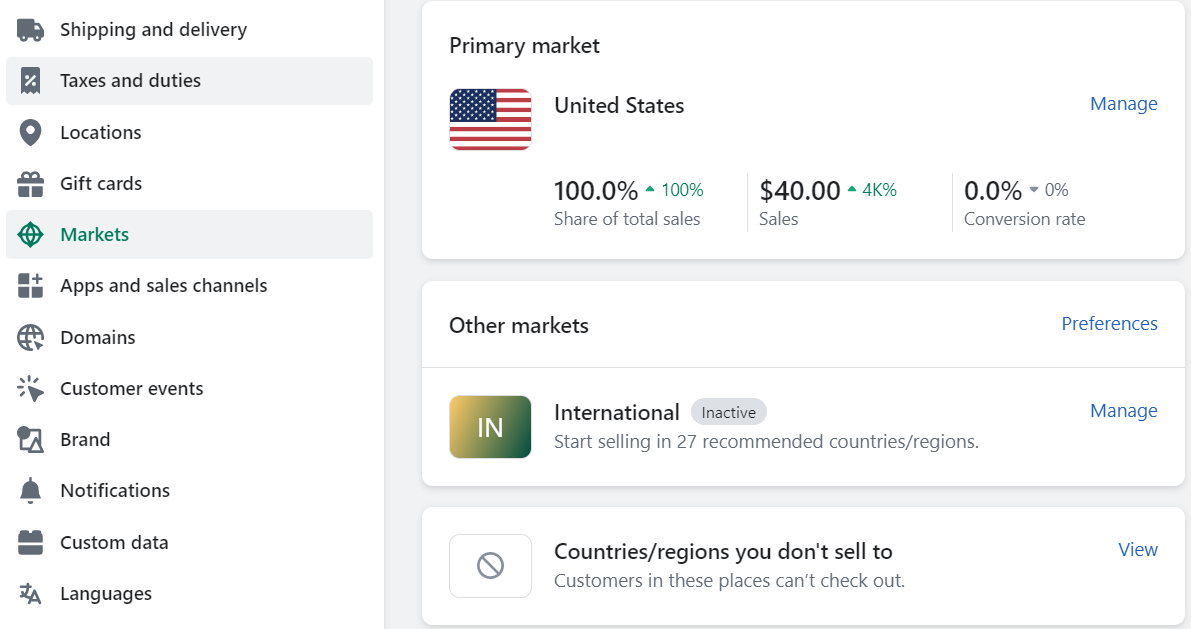Screen dimensions: 1191x629
Task: Click the United States flag thumbnail
Action: point(490,120)
